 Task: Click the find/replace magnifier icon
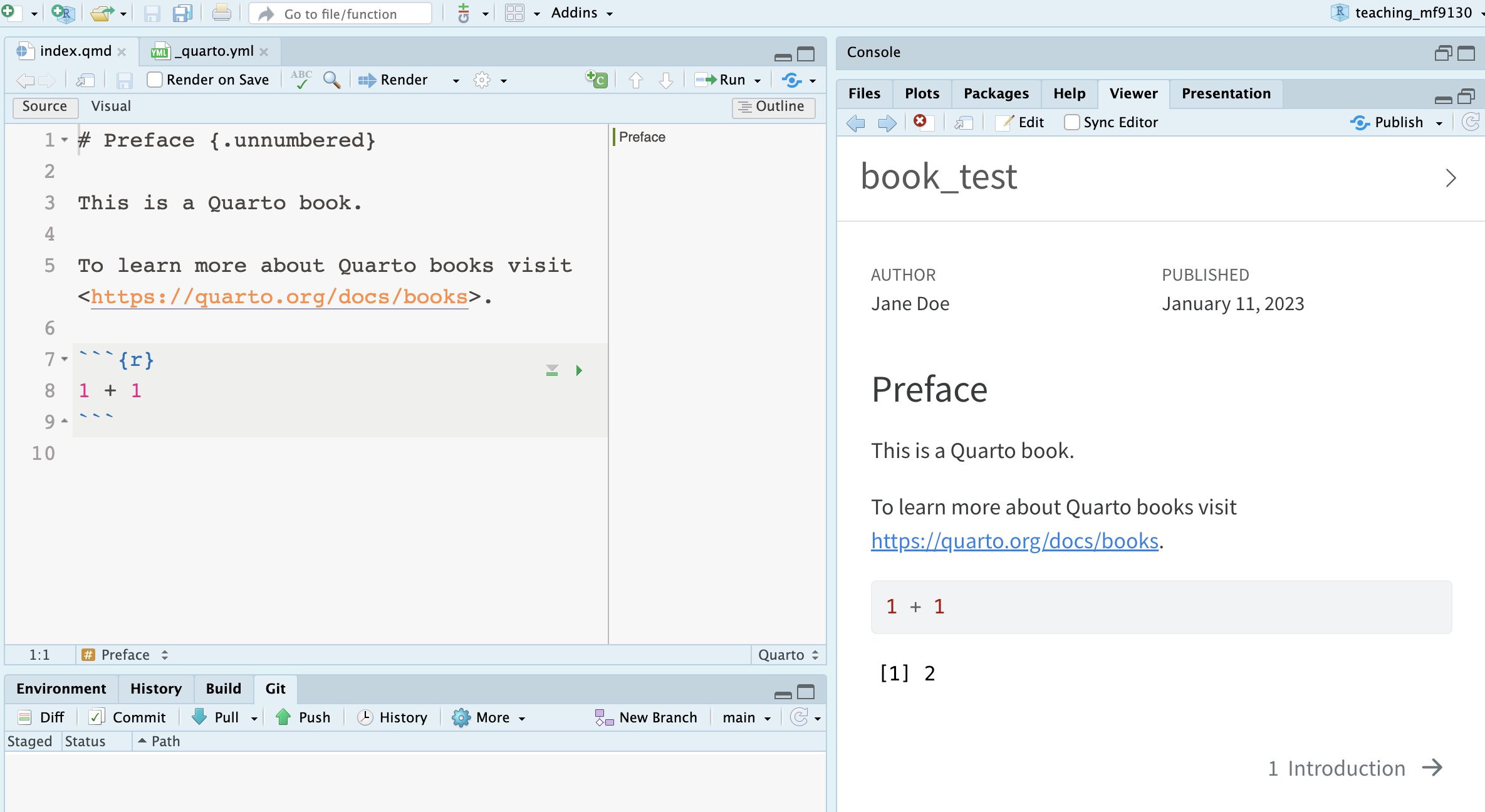(x=331, y=80)
